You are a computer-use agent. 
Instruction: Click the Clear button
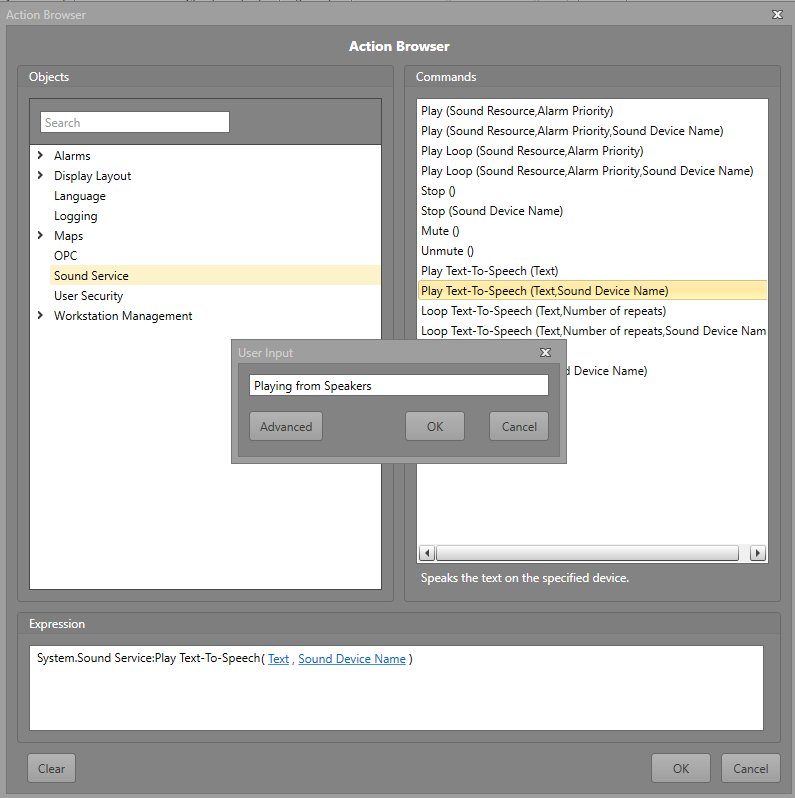[x=51, y=768]
